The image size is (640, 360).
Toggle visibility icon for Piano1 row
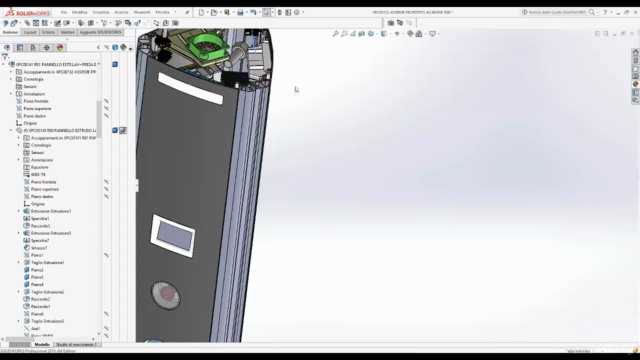[x=106, y=255]
